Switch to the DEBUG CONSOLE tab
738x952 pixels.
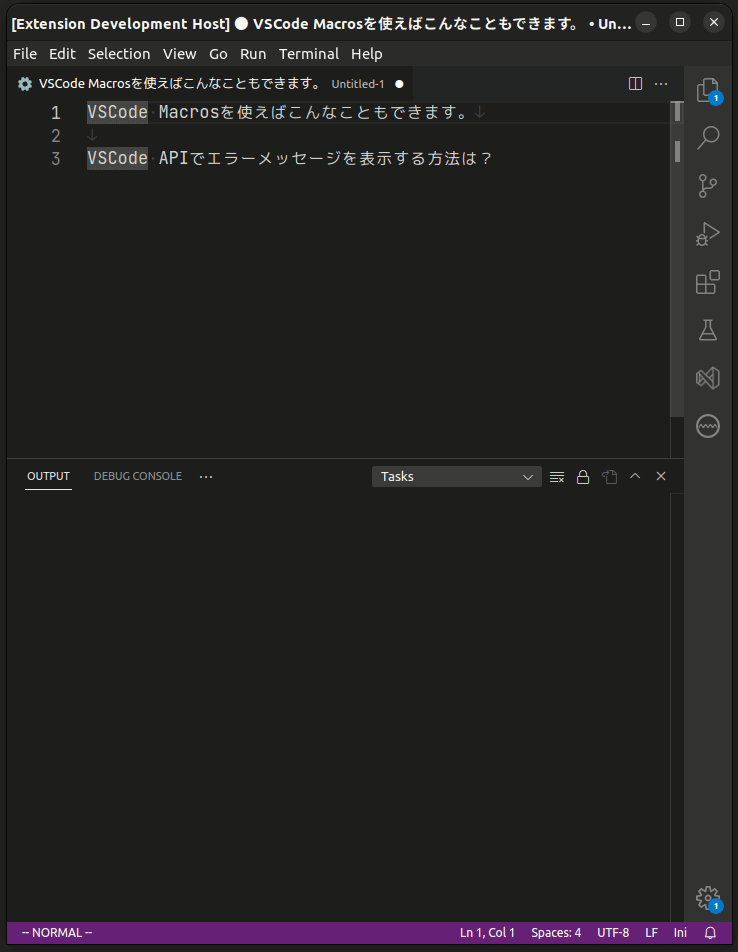point(138,477)
